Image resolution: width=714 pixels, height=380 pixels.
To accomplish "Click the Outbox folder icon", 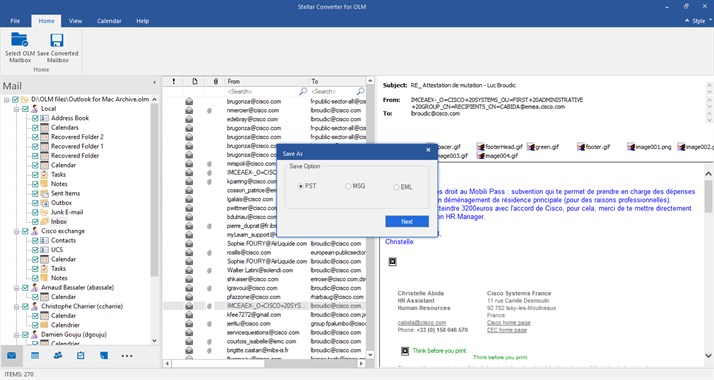I will (x=44, y=203).
